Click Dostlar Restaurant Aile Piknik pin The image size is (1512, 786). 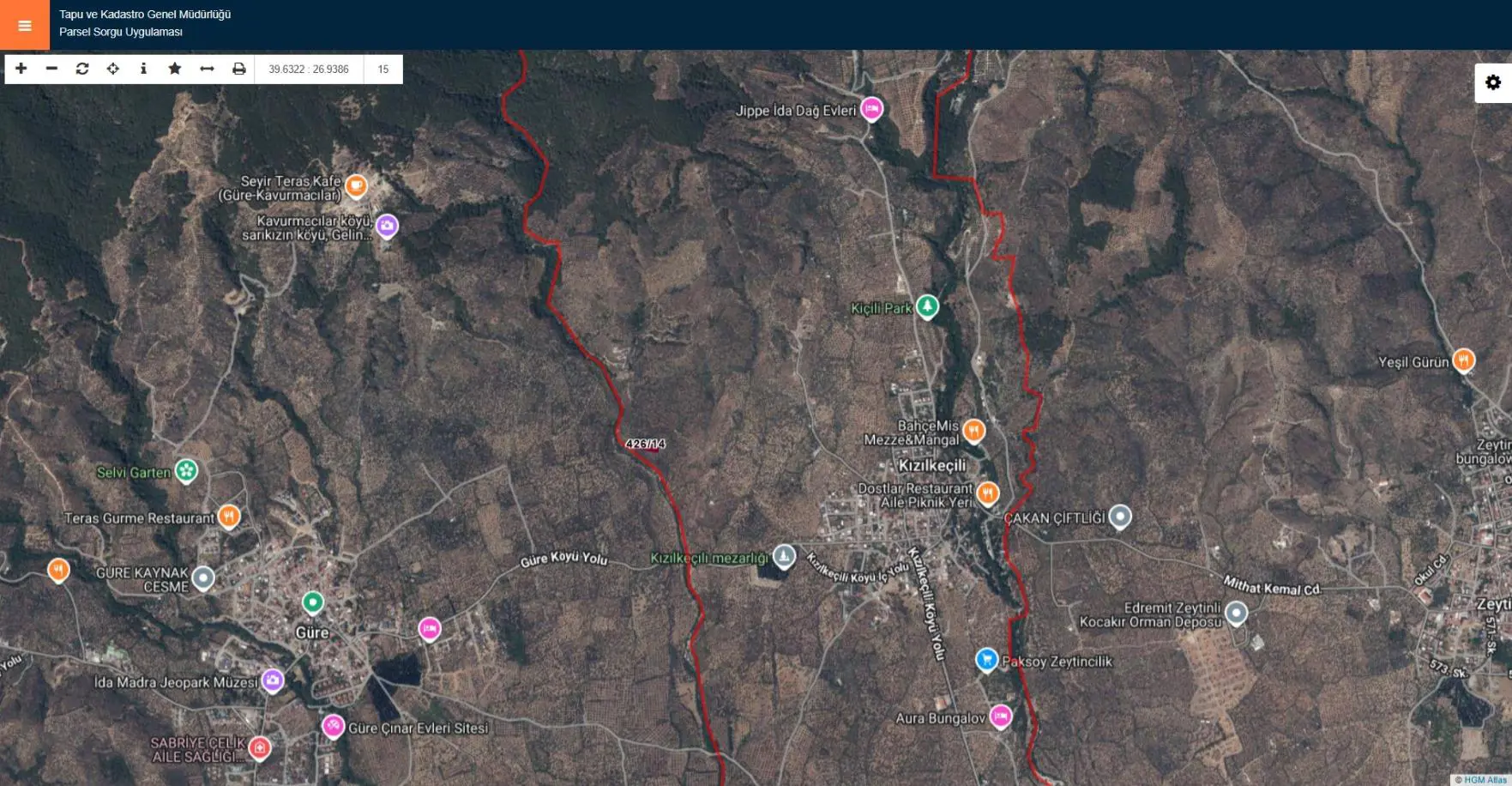point(988,493)
